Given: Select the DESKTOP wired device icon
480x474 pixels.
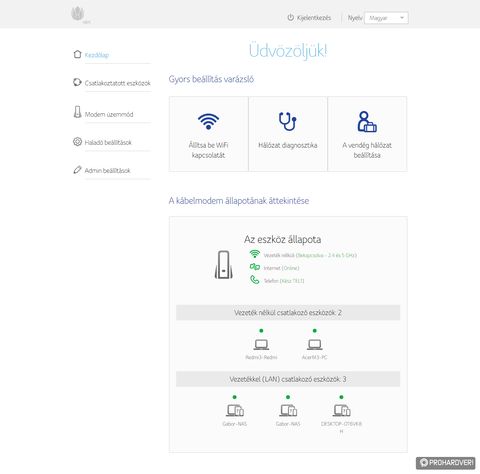Looking at the screenshot, I should click(342, 410).
